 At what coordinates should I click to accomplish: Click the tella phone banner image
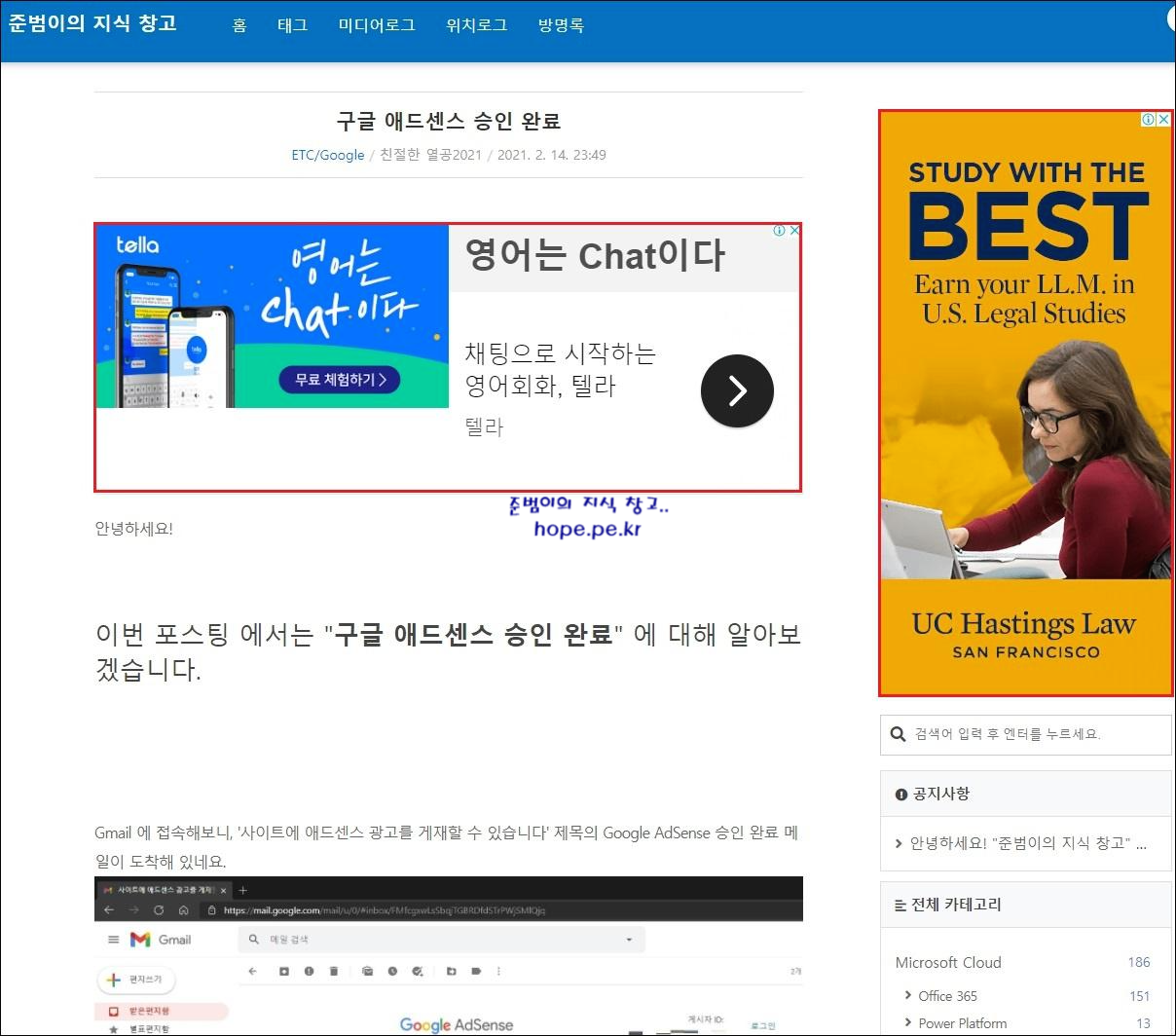click(273, 316)
